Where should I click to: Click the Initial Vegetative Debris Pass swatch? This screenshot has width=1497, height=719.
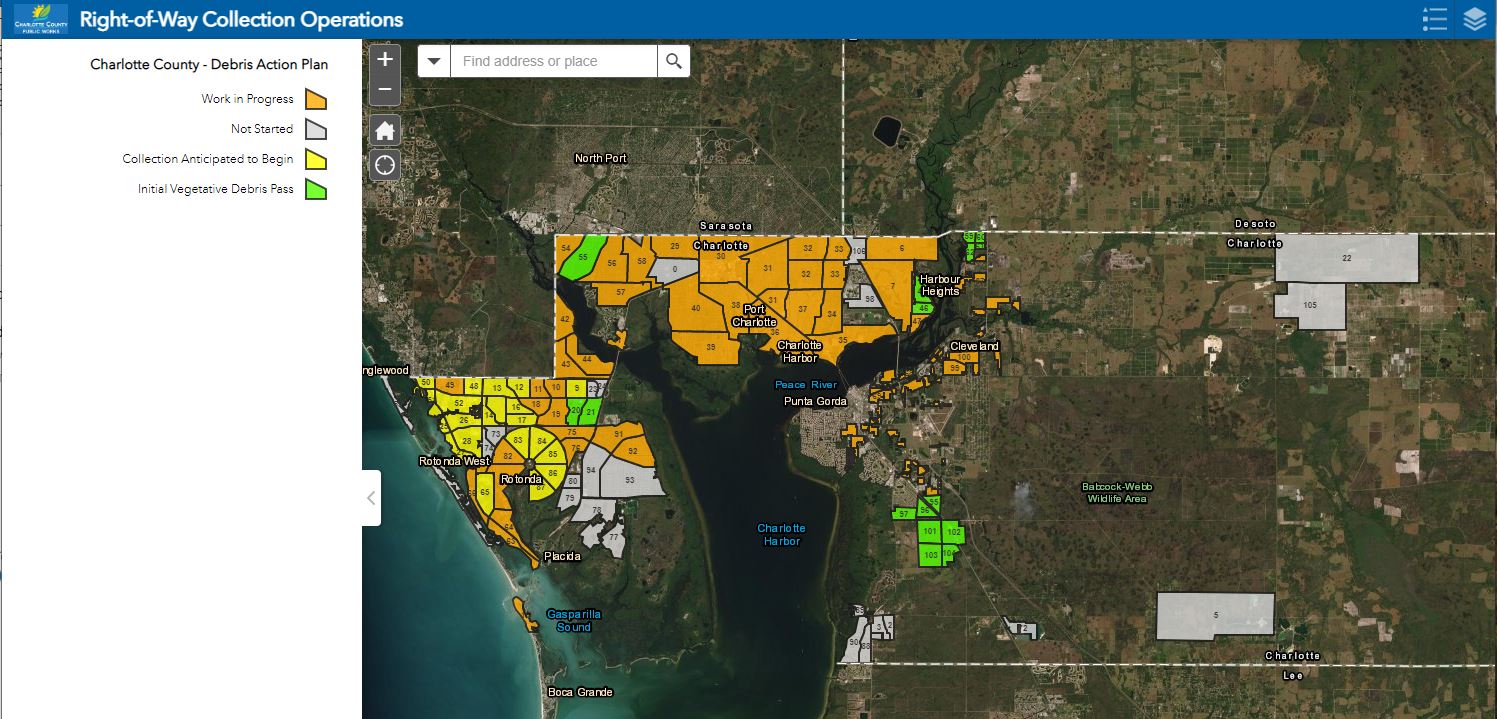[316, 189]
